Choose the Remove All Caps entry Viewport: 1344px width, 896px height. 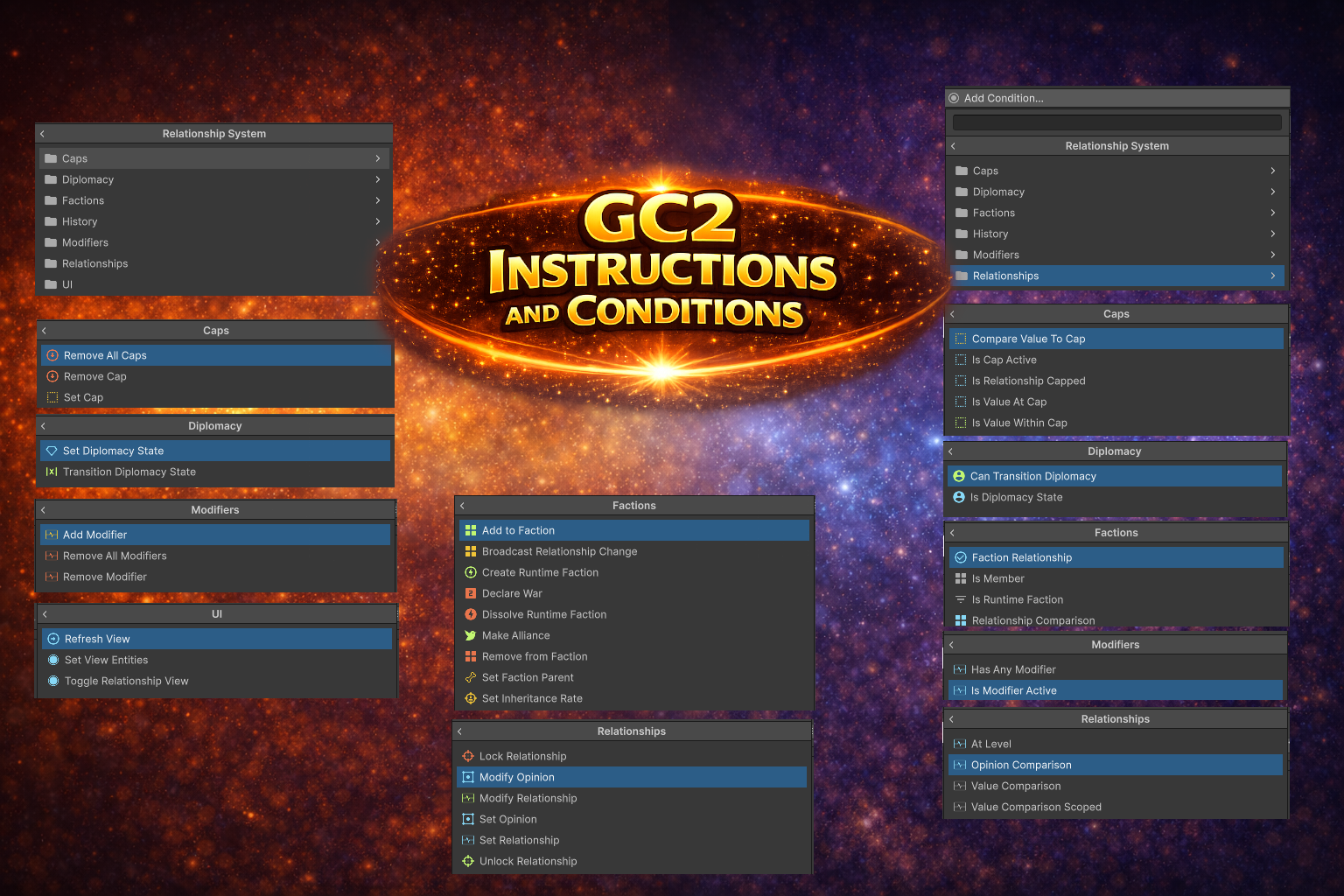105,355
